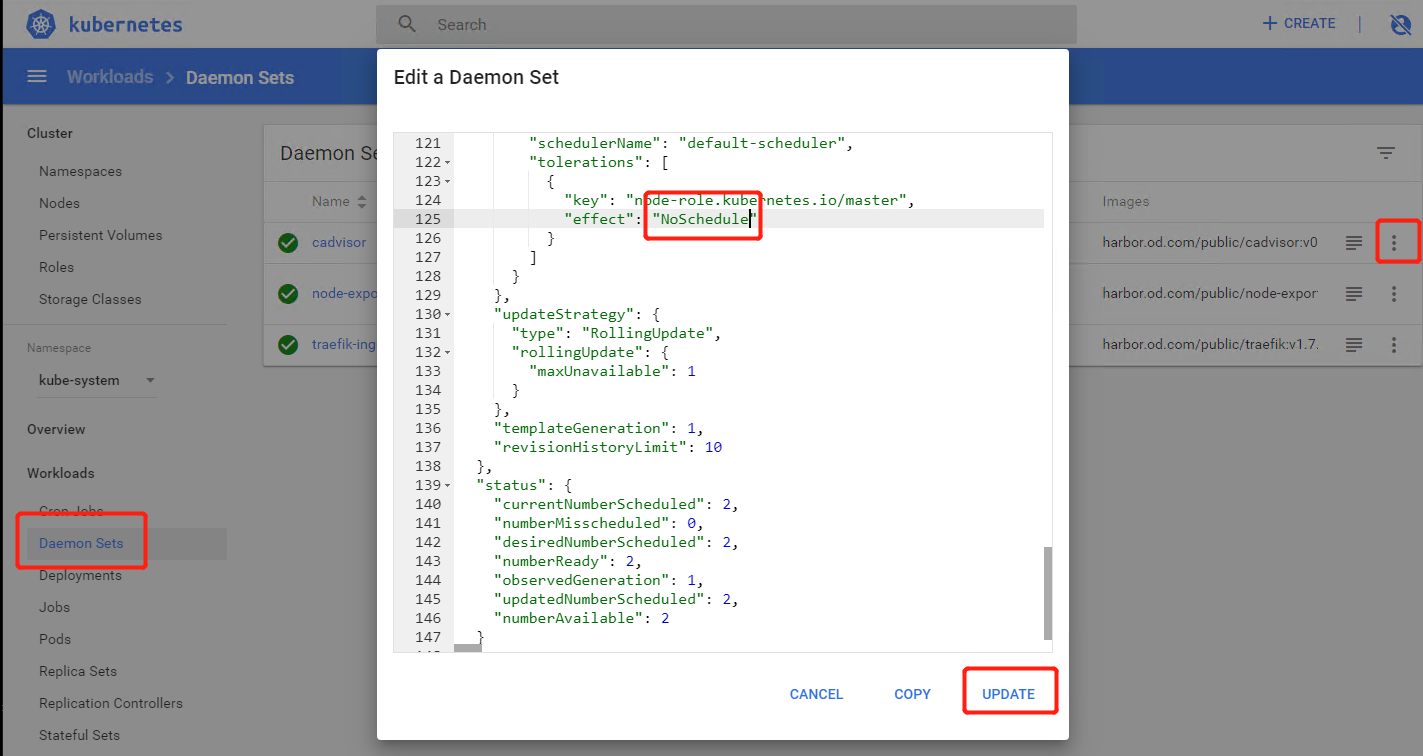This screenshot has width=1423, height=756.
Task: Collapse the updateStrategy fold arrow at line 130
Action: [447, 315]
